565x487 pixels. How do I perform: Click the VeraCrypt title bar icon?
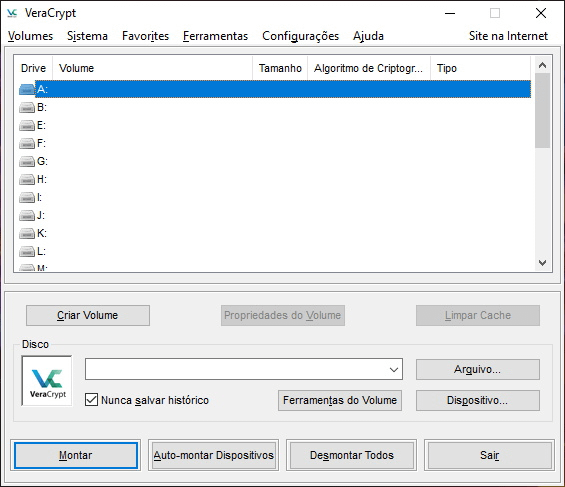(12, 13)
